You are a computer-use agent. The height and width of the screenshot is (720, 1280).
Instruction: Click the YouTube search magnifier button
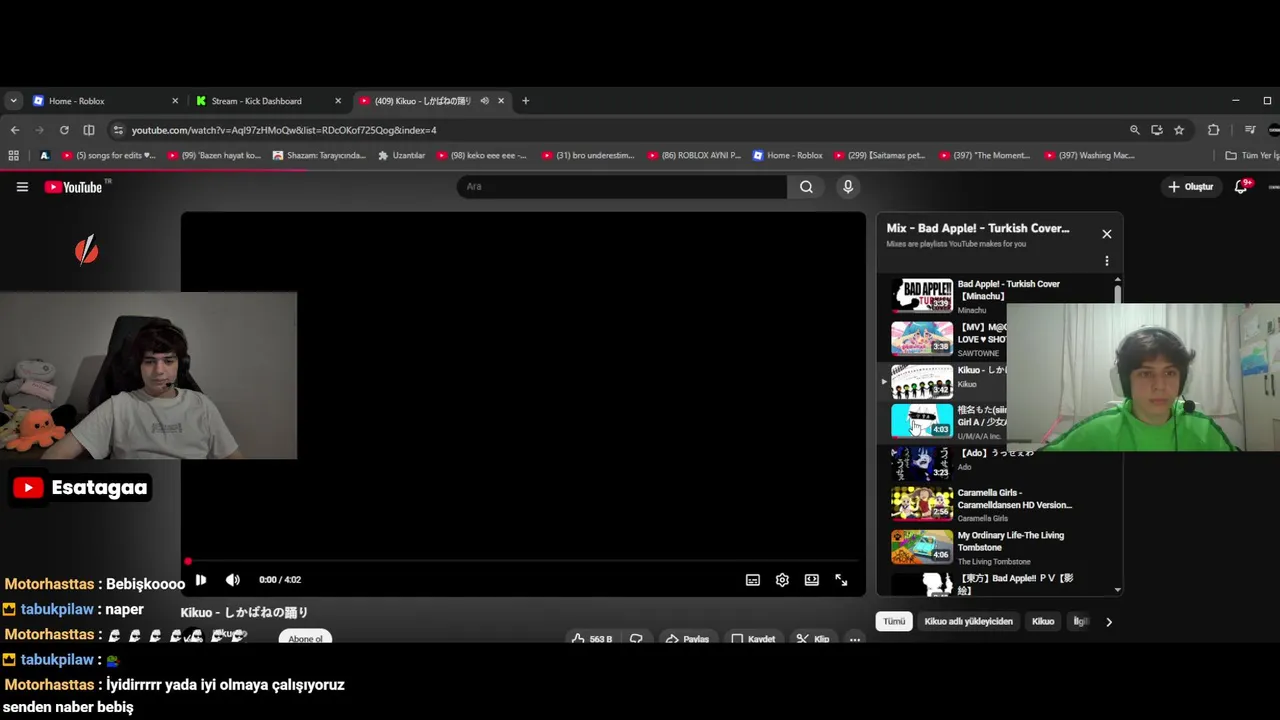pyautogui.click(x=806, y=187)
